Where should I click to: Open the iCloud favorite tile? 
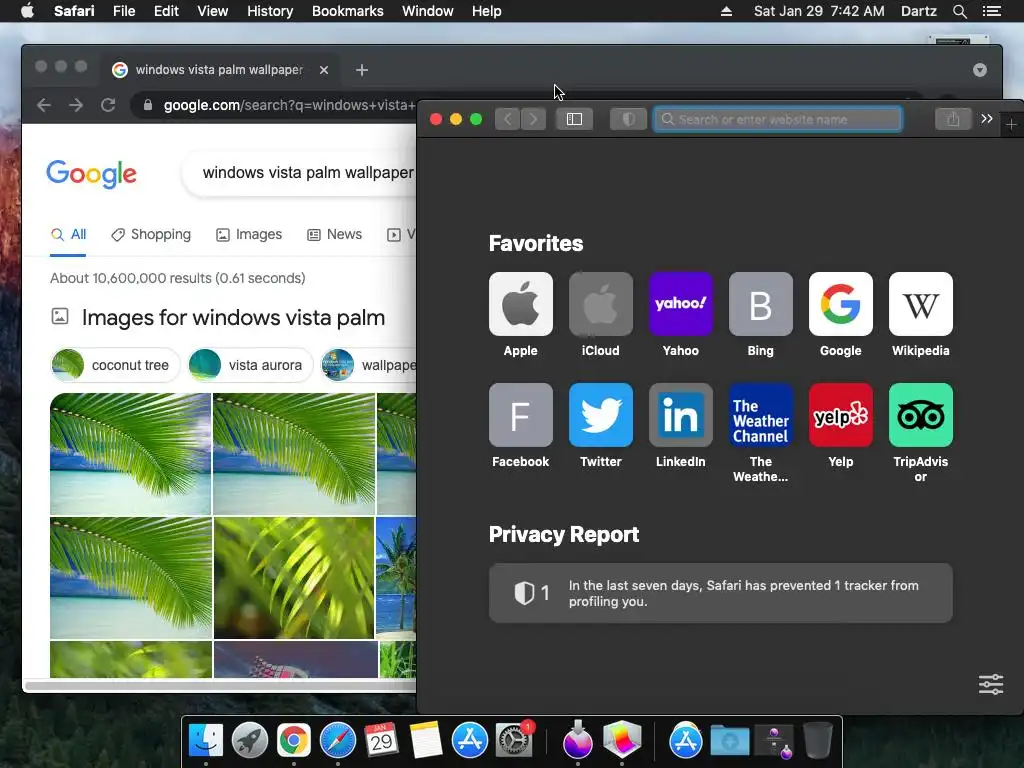601,304
